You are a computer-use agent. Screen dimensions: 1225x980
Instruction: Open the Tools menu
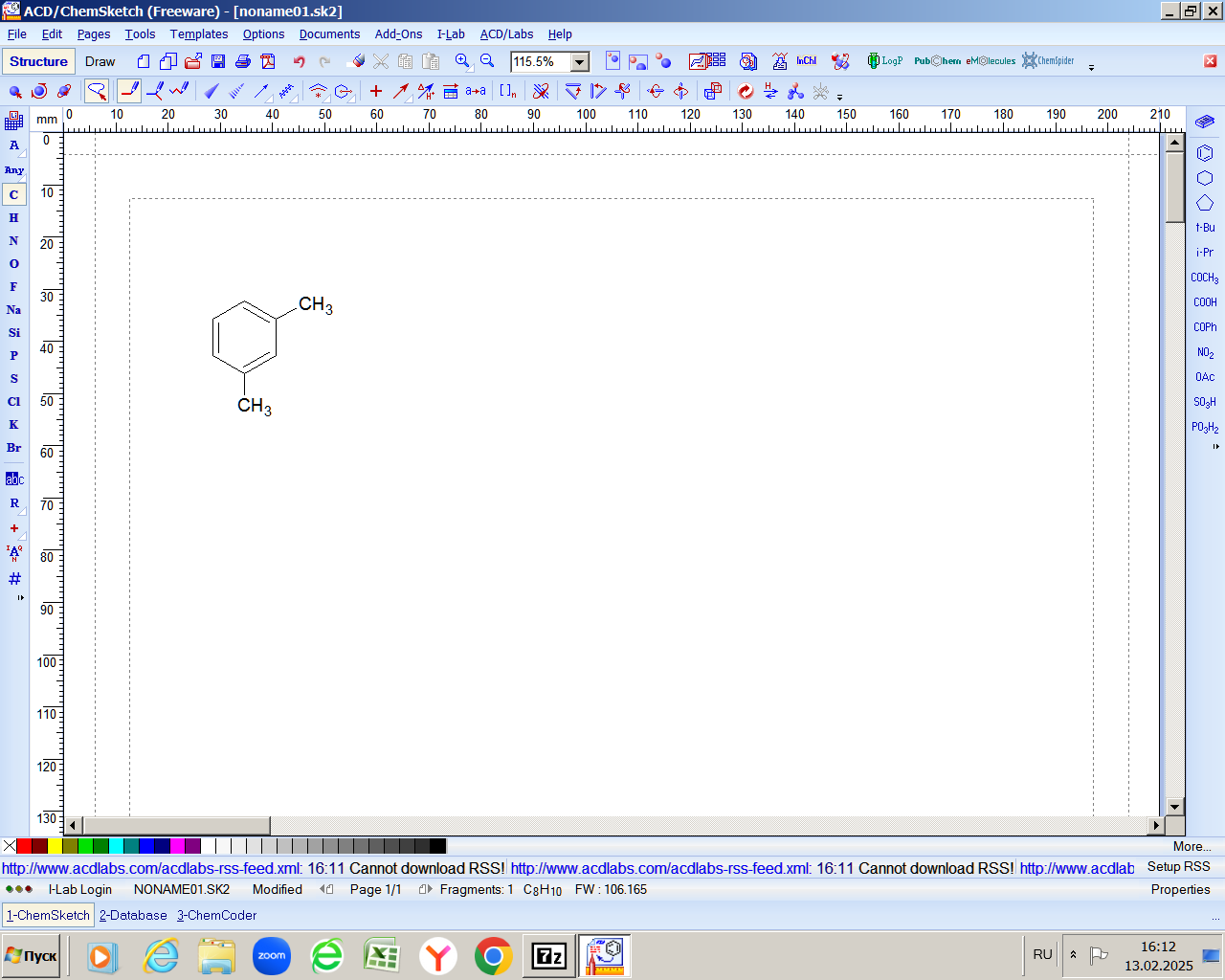pos(140,34)
